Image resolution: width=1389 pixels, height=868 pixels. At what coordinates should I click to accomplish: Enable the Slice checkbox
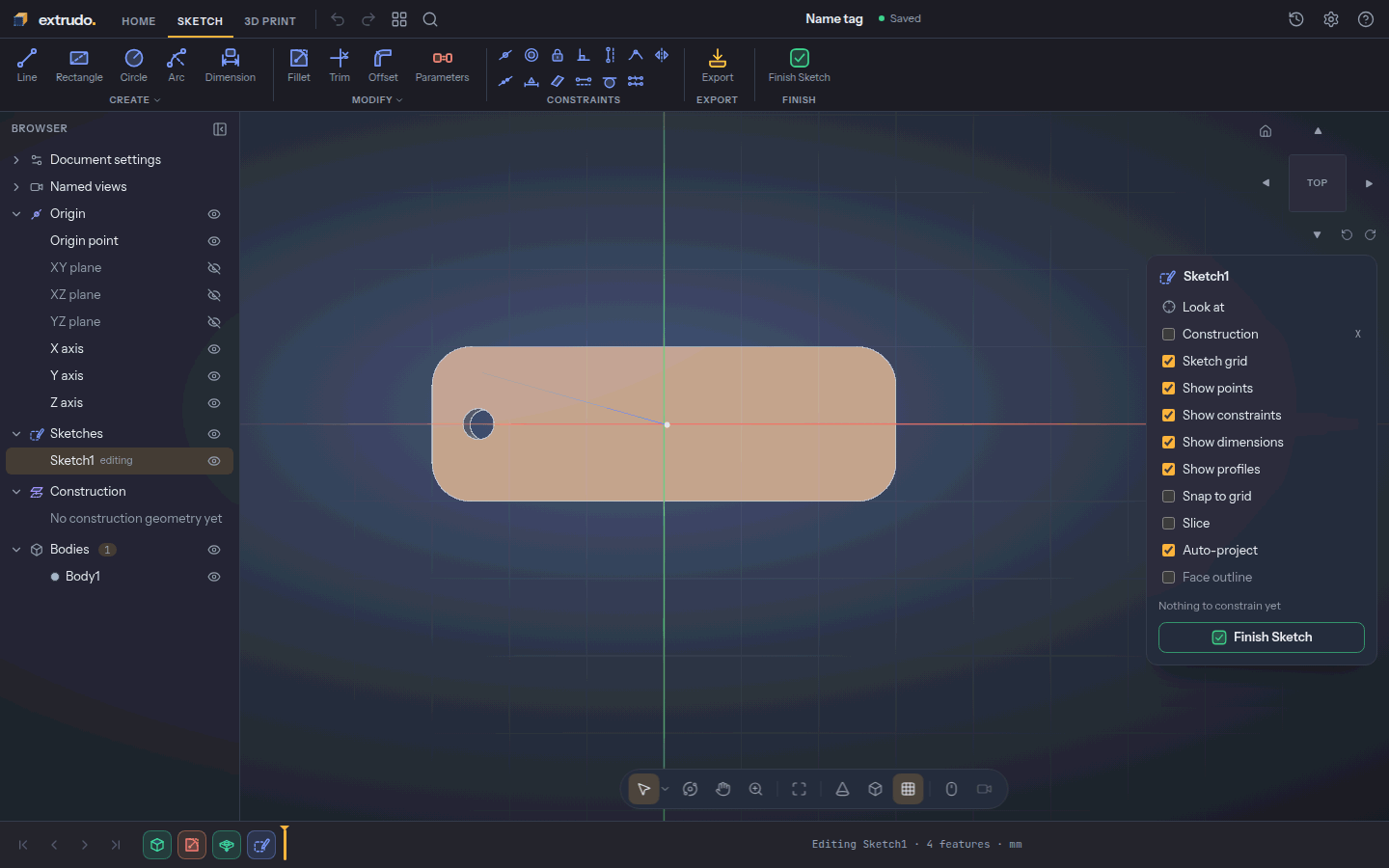tap(1169, 524)
